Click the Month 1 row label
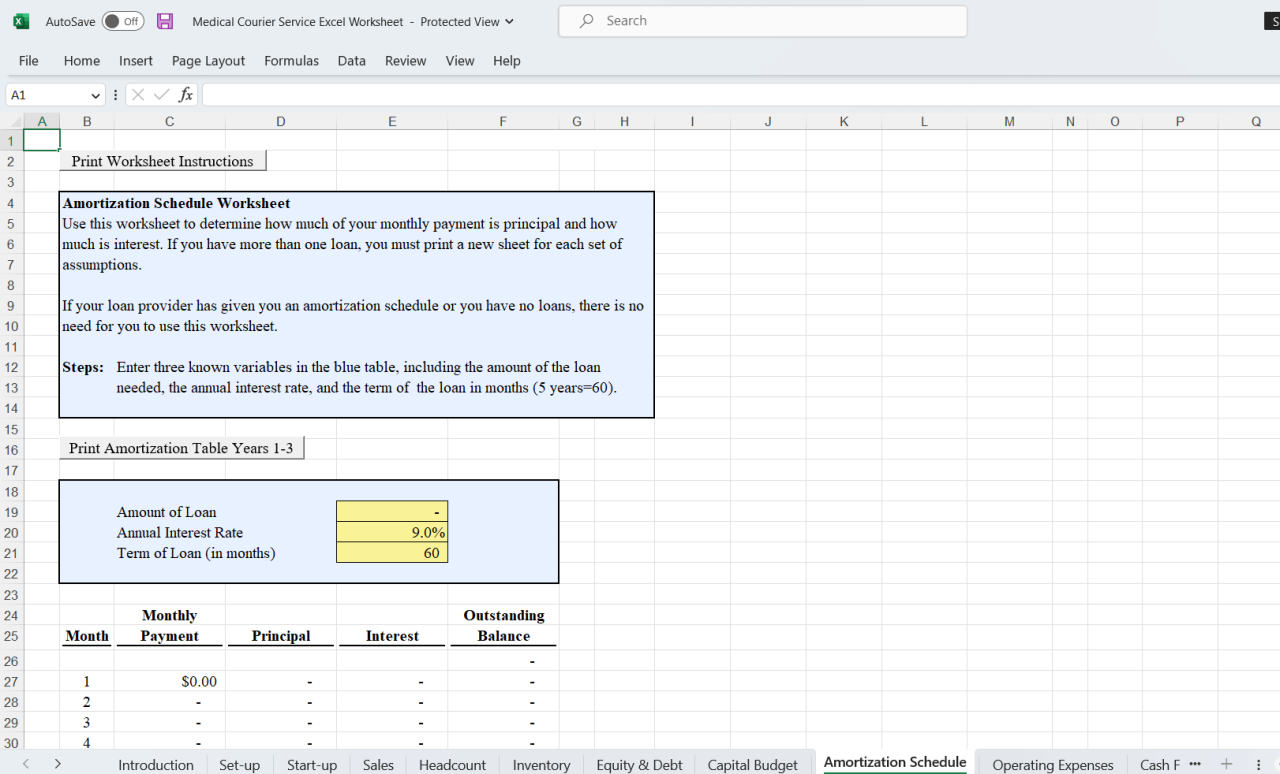 [86, 682]
